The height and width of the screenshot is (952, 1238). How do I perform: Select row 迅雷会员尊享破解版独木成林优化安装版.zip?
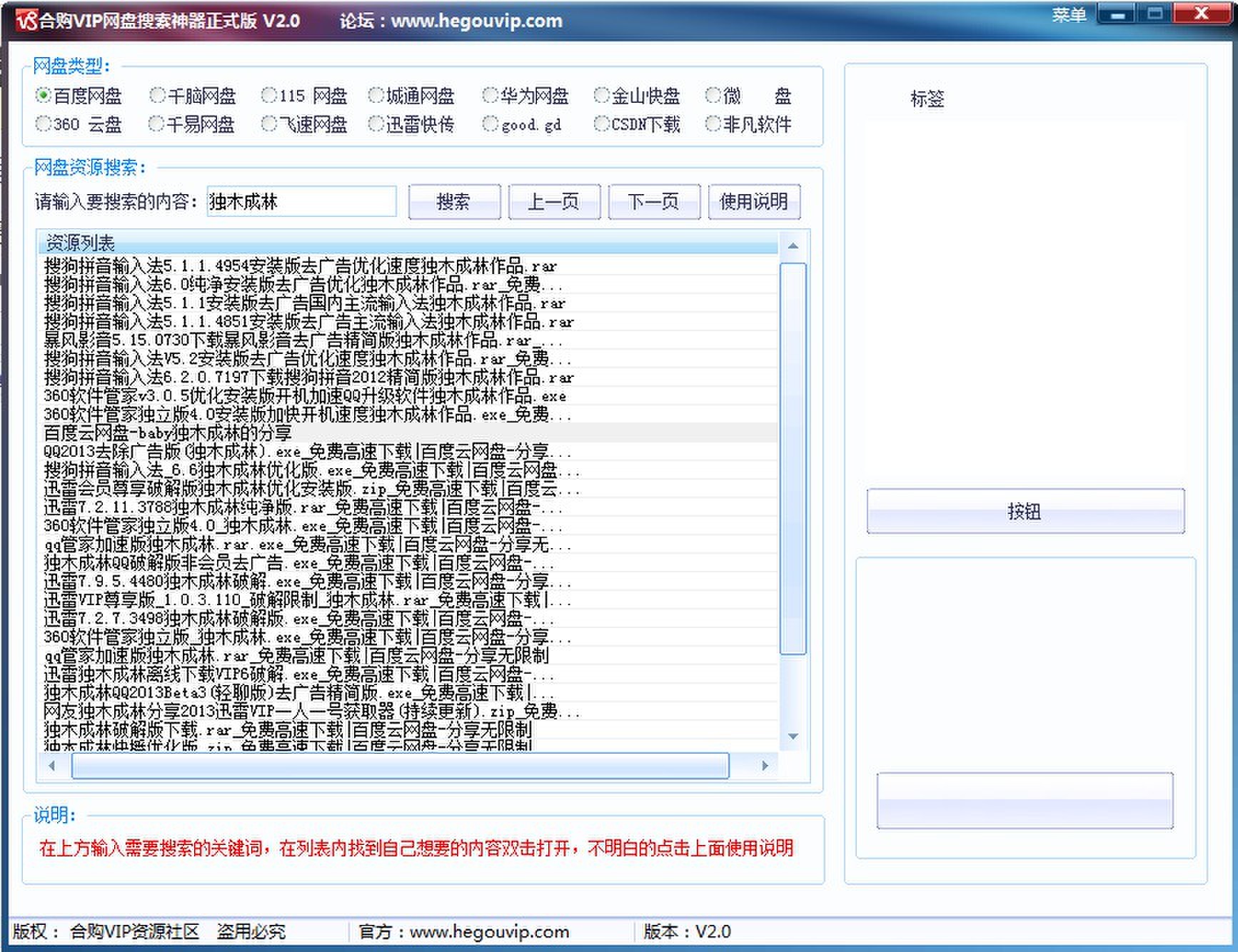click(x=408, y=489)
